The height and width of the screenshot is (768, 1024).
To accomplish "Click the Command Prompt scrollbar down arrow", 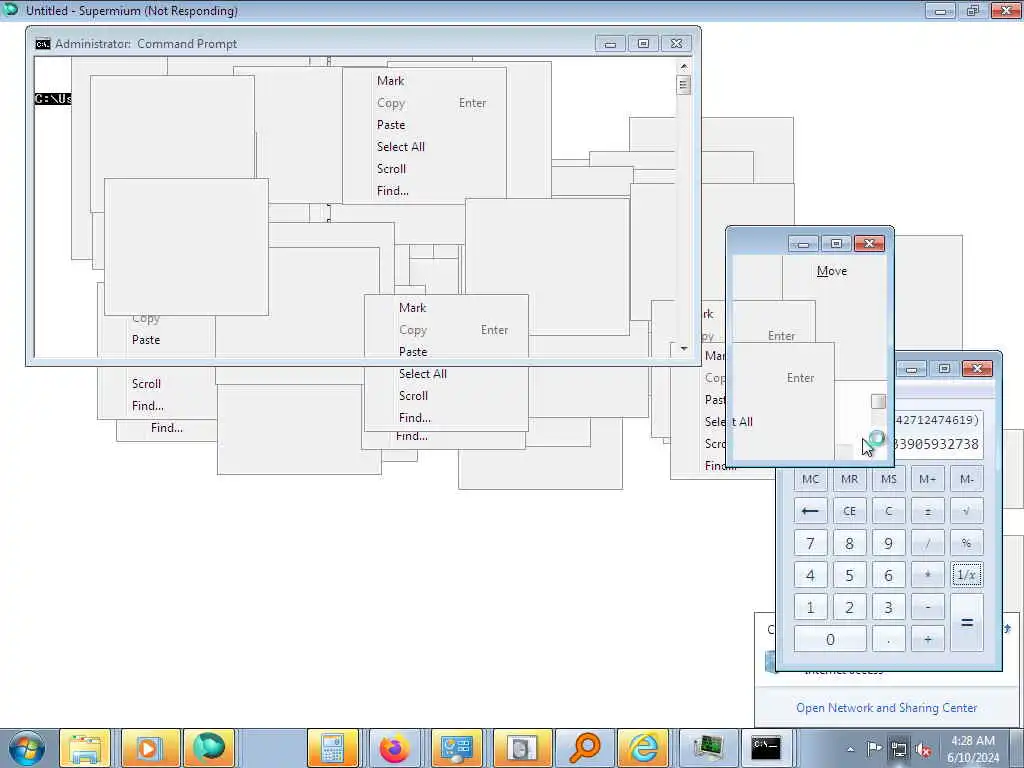I will tap(684, 348).
